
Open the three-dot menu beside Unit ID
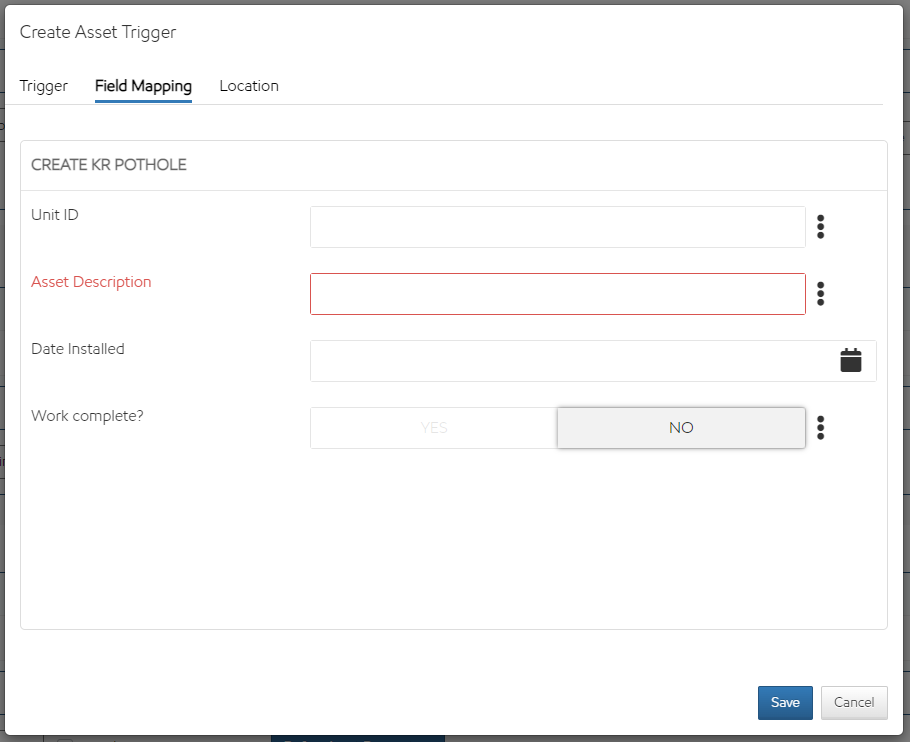(x=820, y=227)
